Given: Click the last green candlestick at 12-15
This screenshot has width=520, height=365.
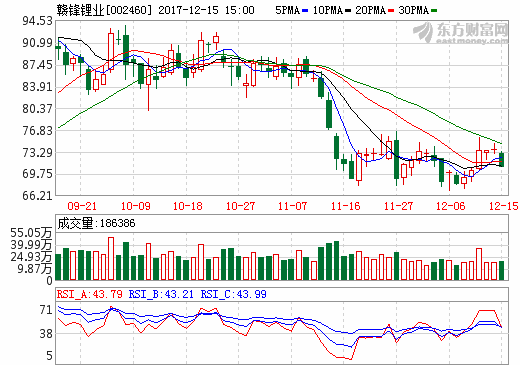Looking at the screenshot, I should [x=501, y=159].
